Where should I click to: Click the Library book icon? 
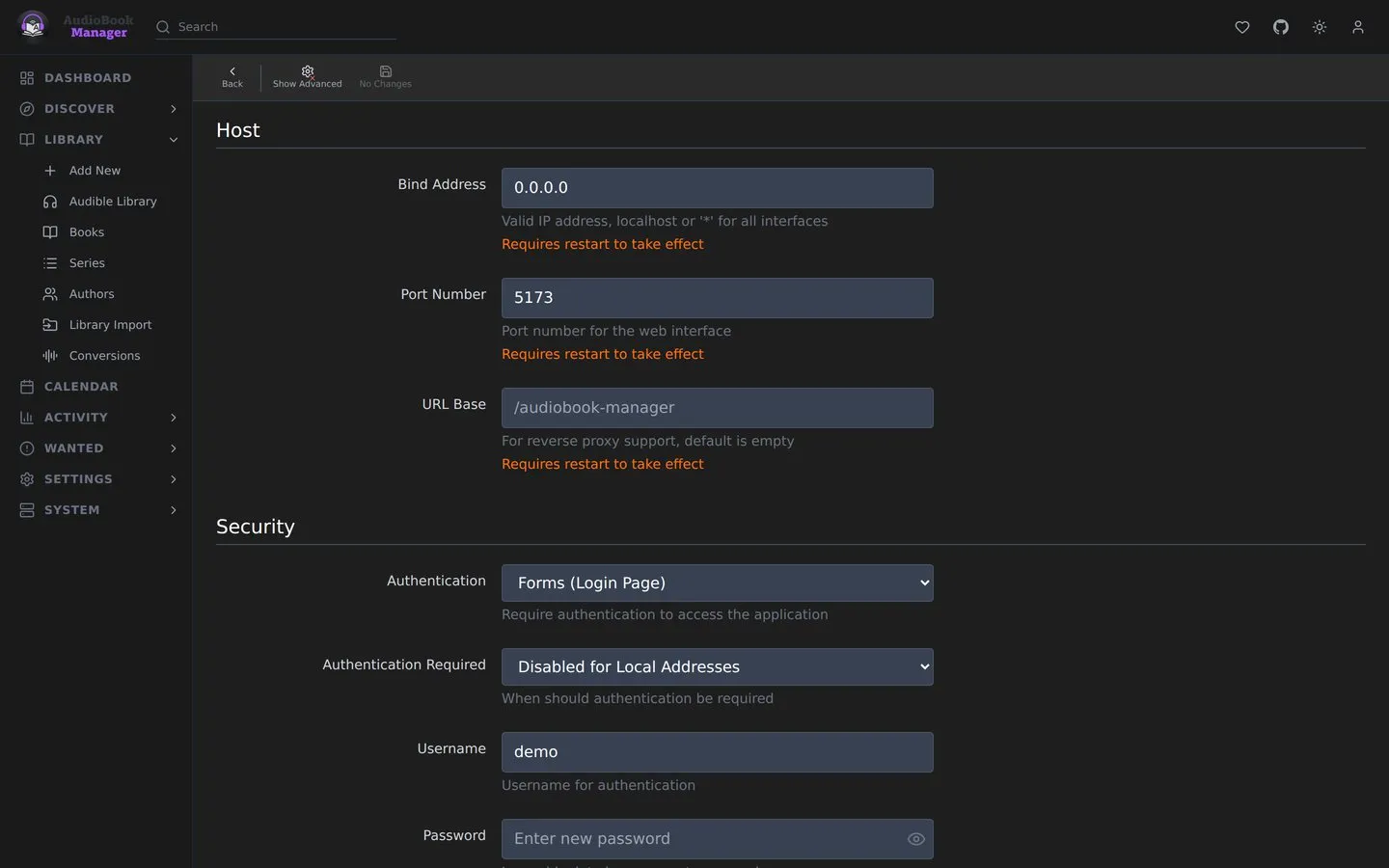tap(27, 140)
